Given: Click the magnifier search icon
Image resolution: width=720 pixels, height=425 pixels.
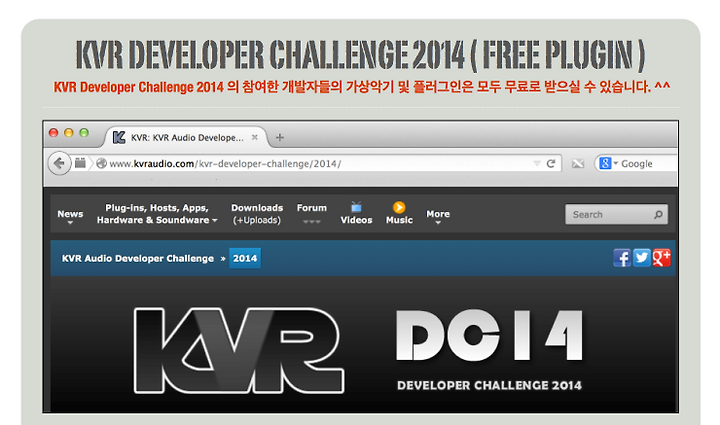Looking at the screenshot, I should (658, 214).
